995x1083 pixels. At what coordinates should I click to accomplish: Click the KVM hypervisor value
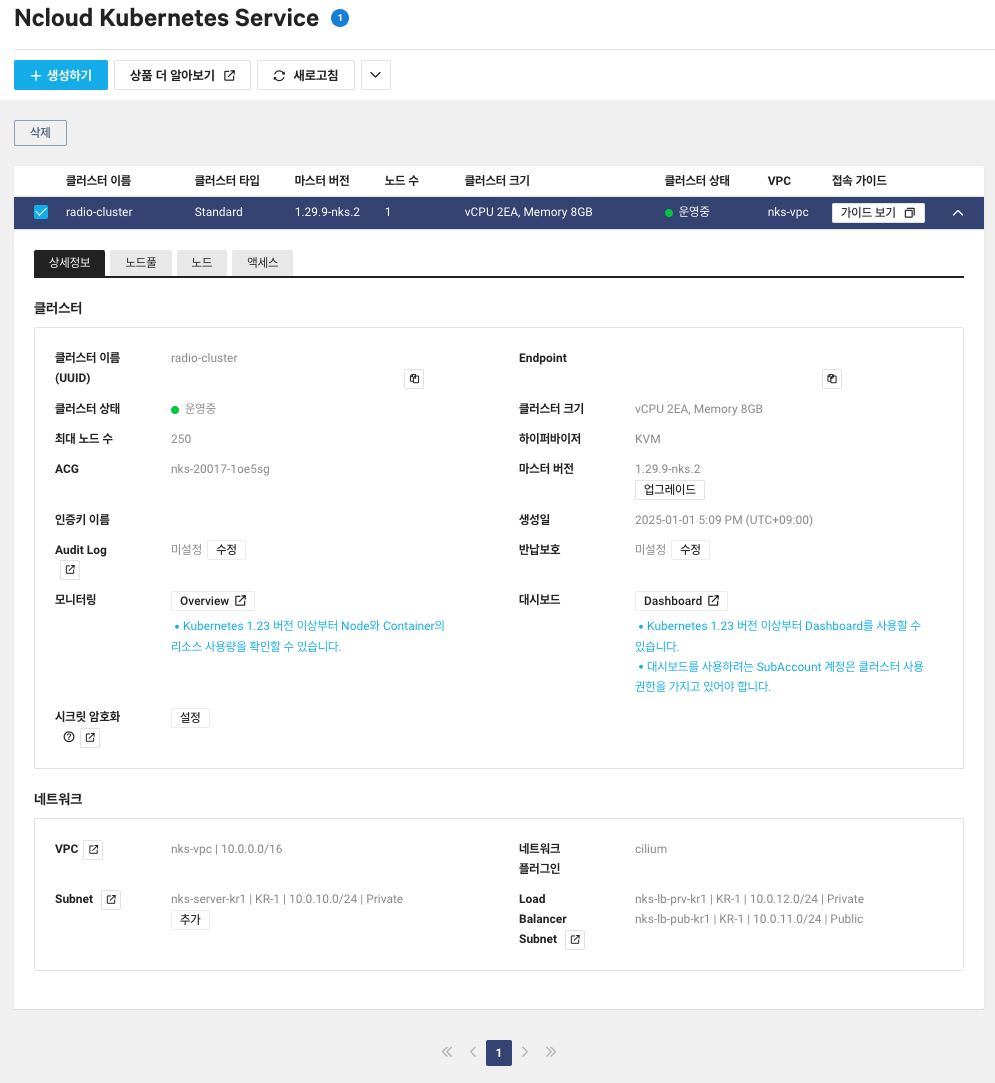pyautogui.click(x=648, y=439)
